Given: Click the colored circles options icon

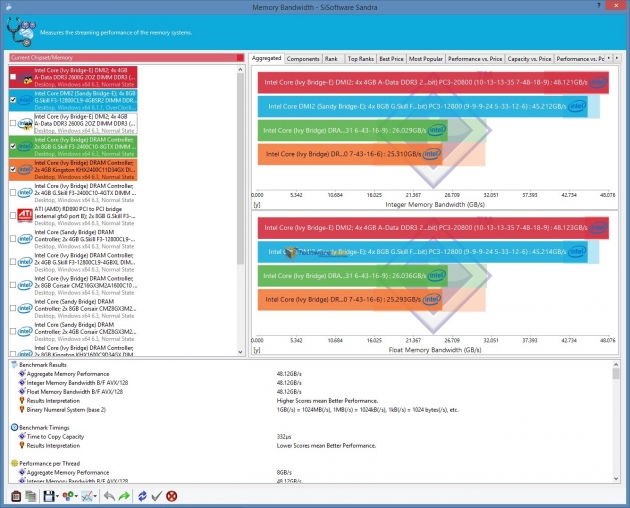Looking at the screenshot, I should click(x=68, y=496).
